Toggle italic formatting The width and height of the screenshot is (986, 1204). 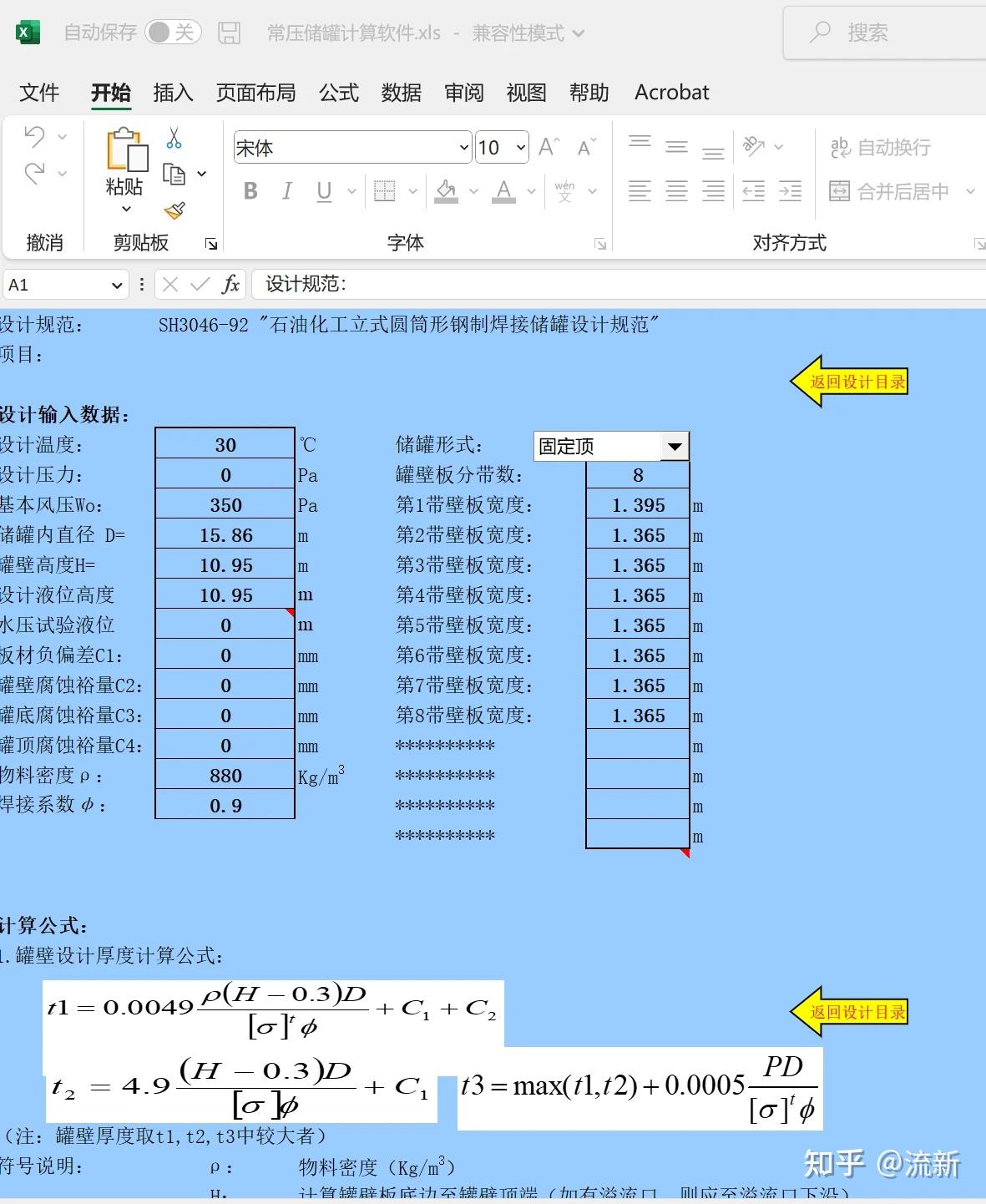click(286, 191)
